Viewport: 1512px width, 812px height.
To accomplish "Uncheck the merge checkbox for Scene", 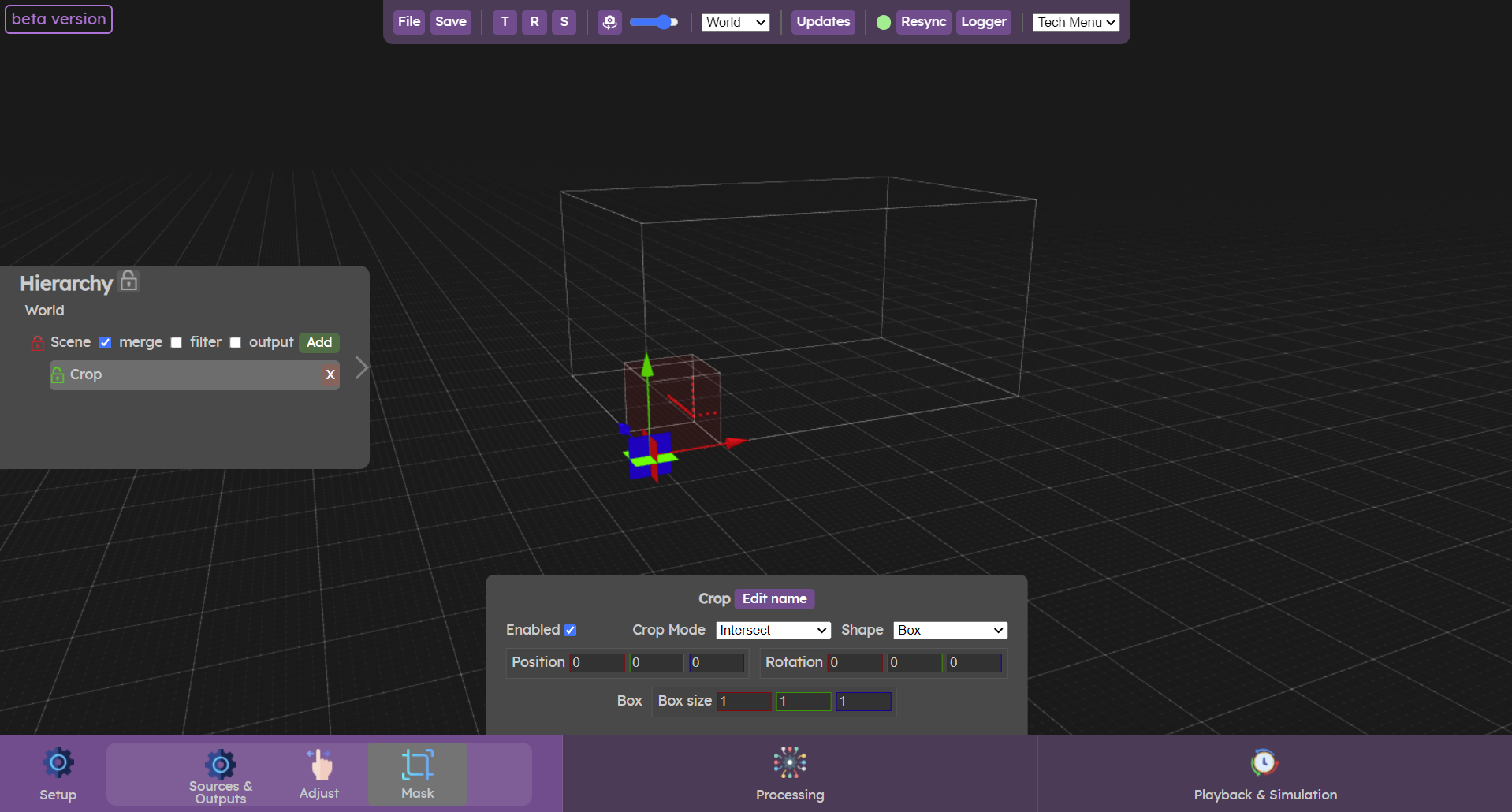I will [x=106, y=342].
